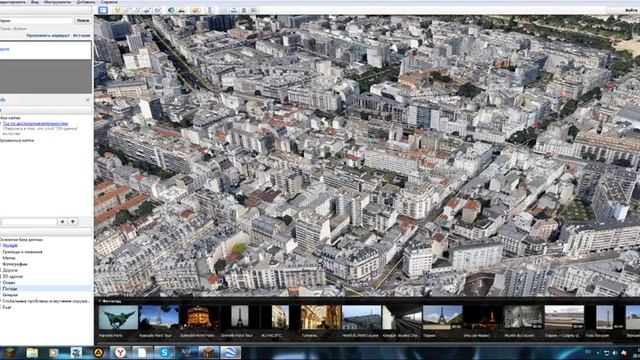640x360 pixels.
Task: Open the grayscale Louvre museum thumbnail
Action: click(523, 317)
